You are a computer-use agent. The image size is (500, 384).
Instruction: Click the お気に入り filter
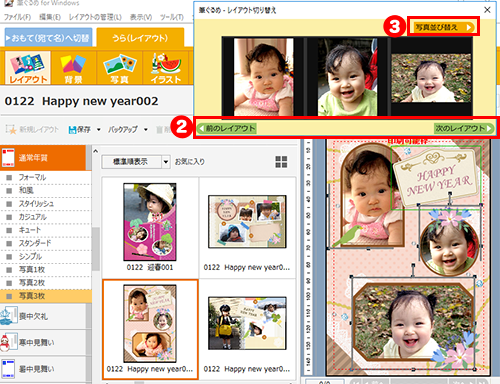click(x=190, y=162)
